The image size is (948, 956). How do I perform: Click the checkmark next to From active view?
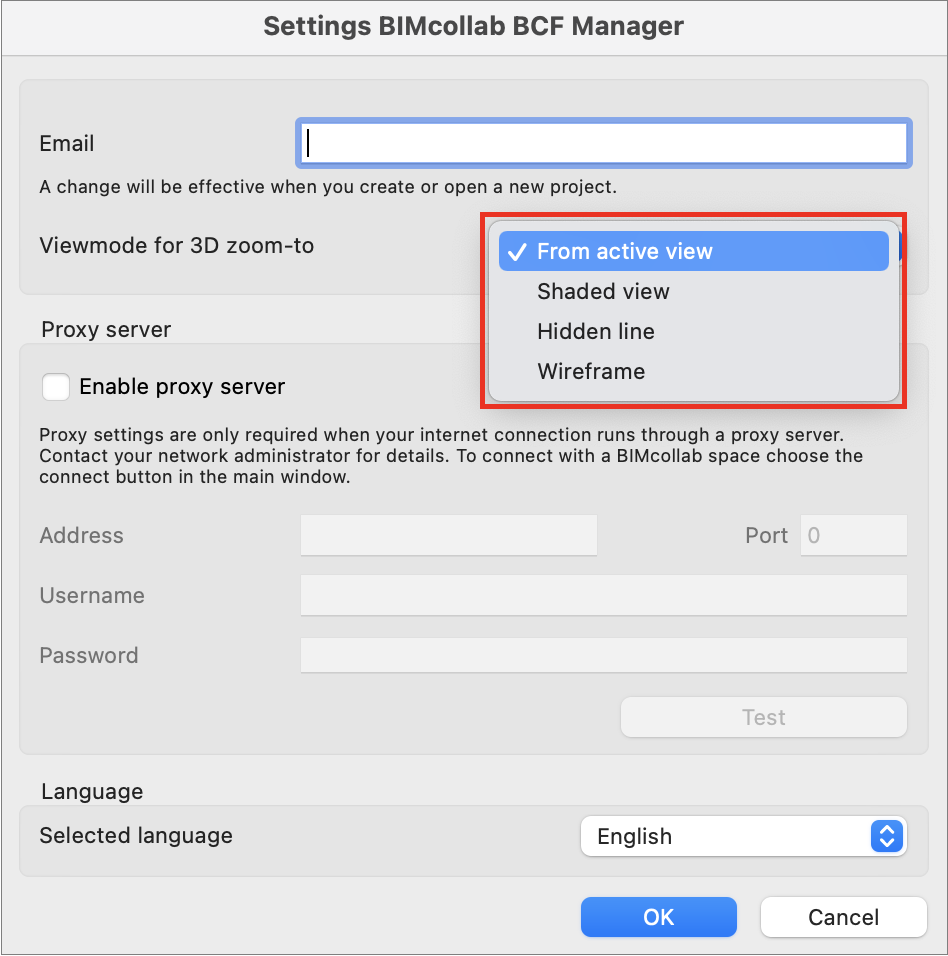517,251
